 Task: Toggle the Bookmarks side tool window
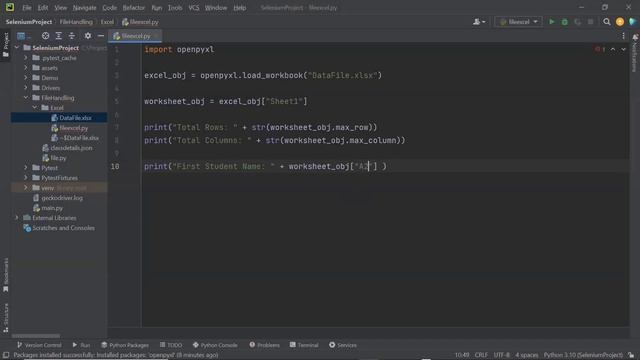click(x=5, y=276)
